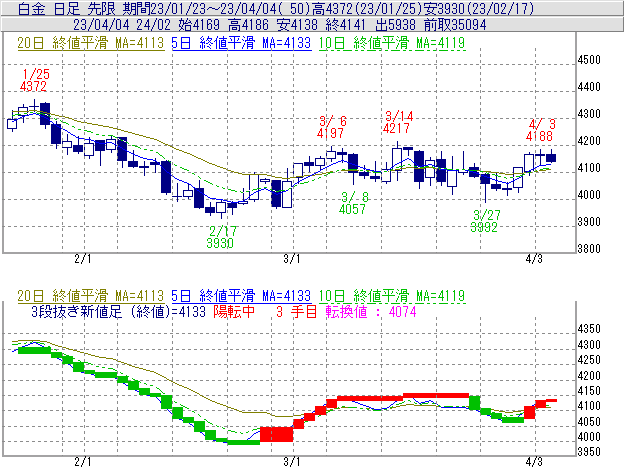Click the 3/1 date label under candlestick chart
Screen dimensions: 624x475
point(292,259)
